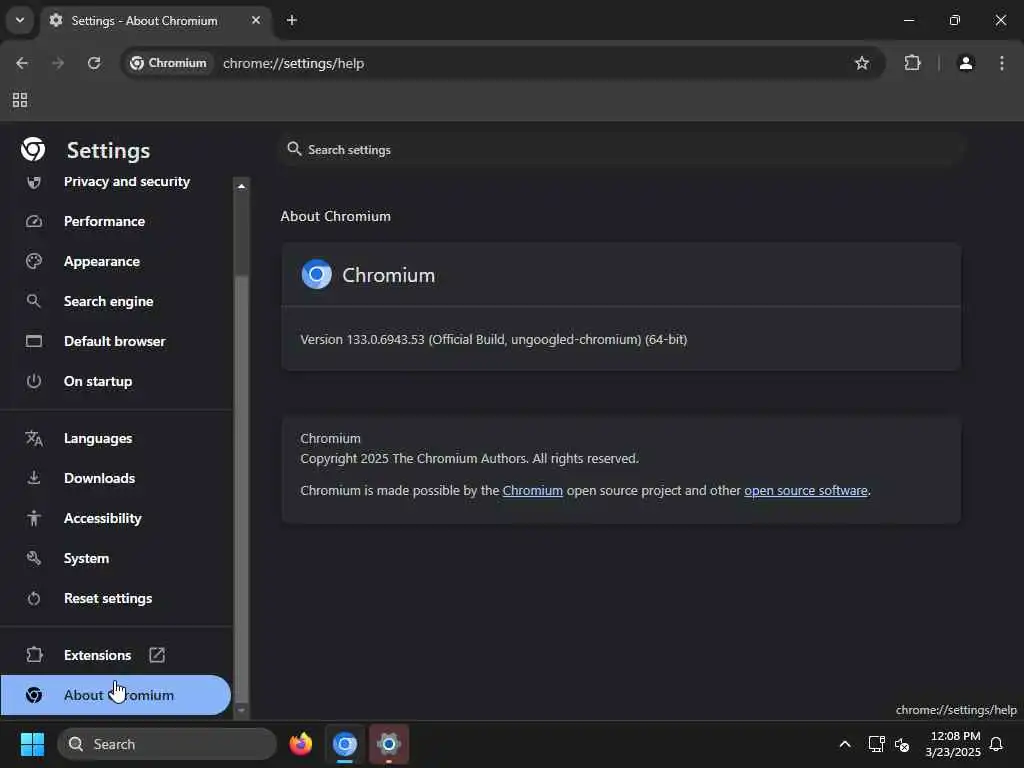The width and height of the screenshot is (1024, 768).
Task: Open Default browser settings
Action: point(116,341)
